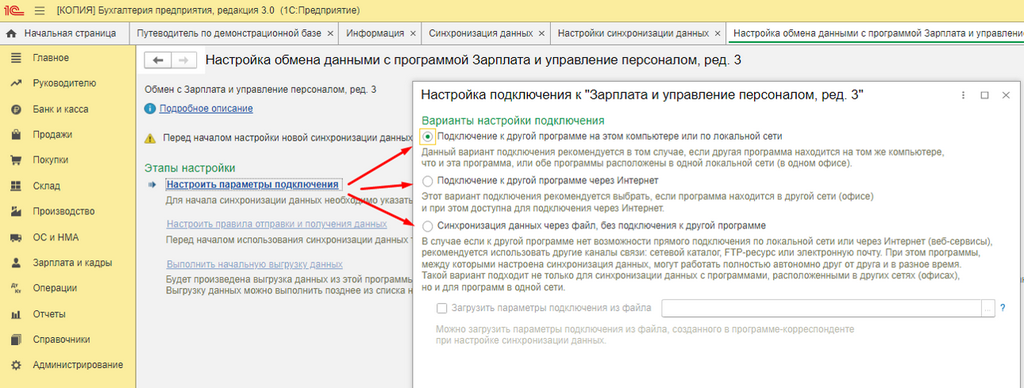The height and width of the screenshot is (388, 1024).
Task: Go forward with the right arrow button
Action: click(184, 60)
